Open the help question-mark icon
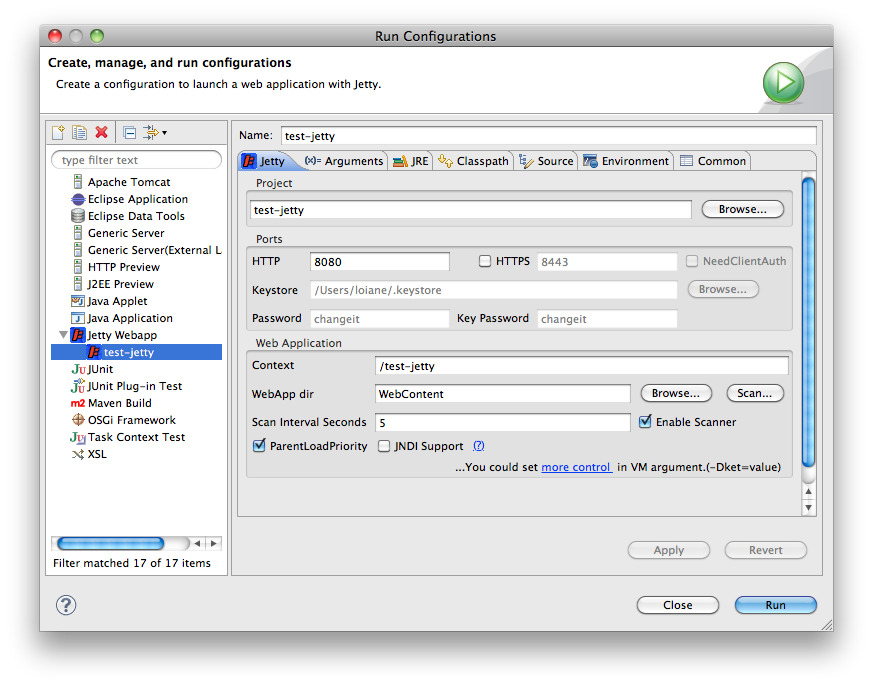Image resolution: width=873 pixels, height=686 pixels. (x=65, y=605)
